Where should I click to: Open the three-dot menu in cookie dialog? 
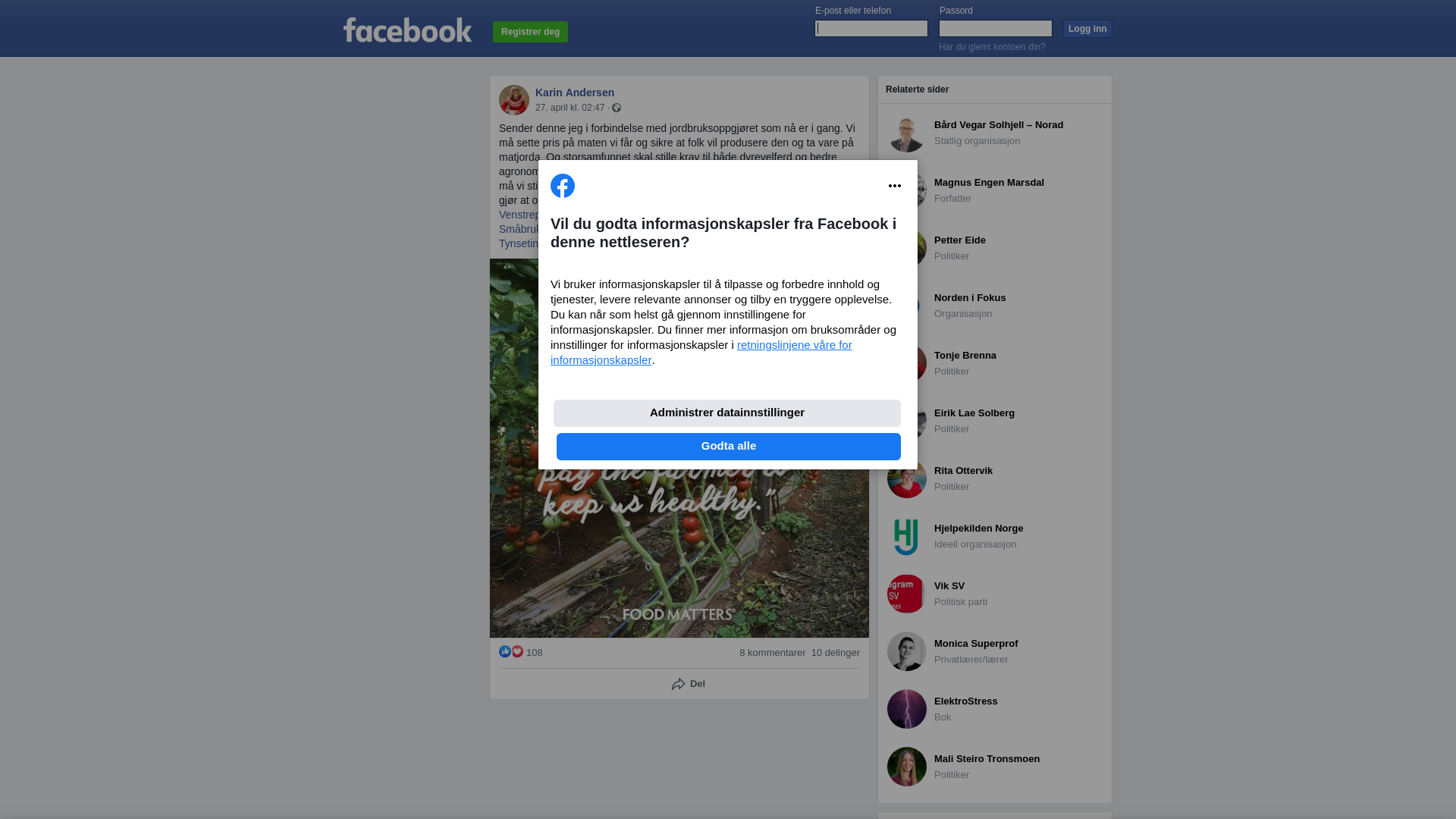click(x=895, y=186)
